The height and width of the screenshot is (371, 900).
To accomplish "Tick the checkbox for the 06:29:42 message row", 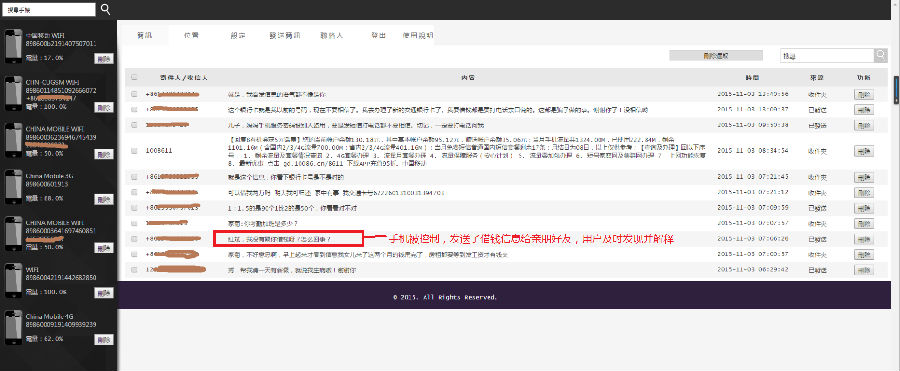I will tap(134, 269).
